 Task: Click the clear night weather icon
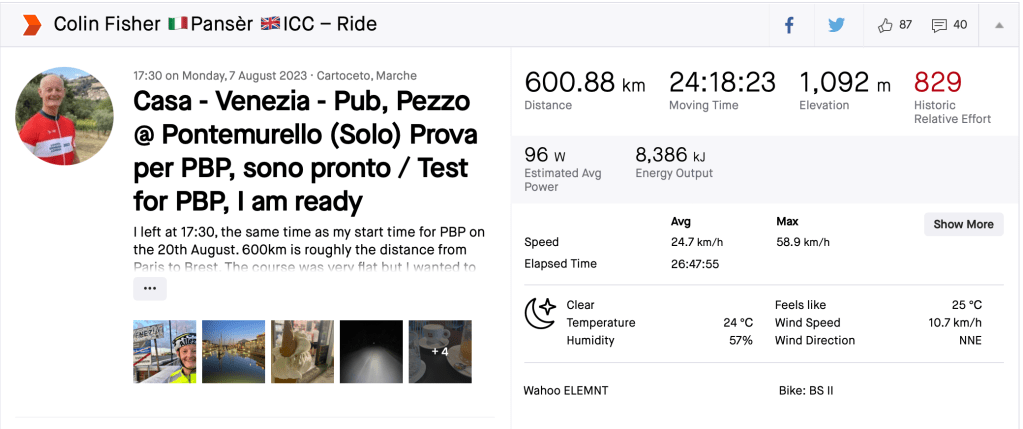[x=540, y=314]
